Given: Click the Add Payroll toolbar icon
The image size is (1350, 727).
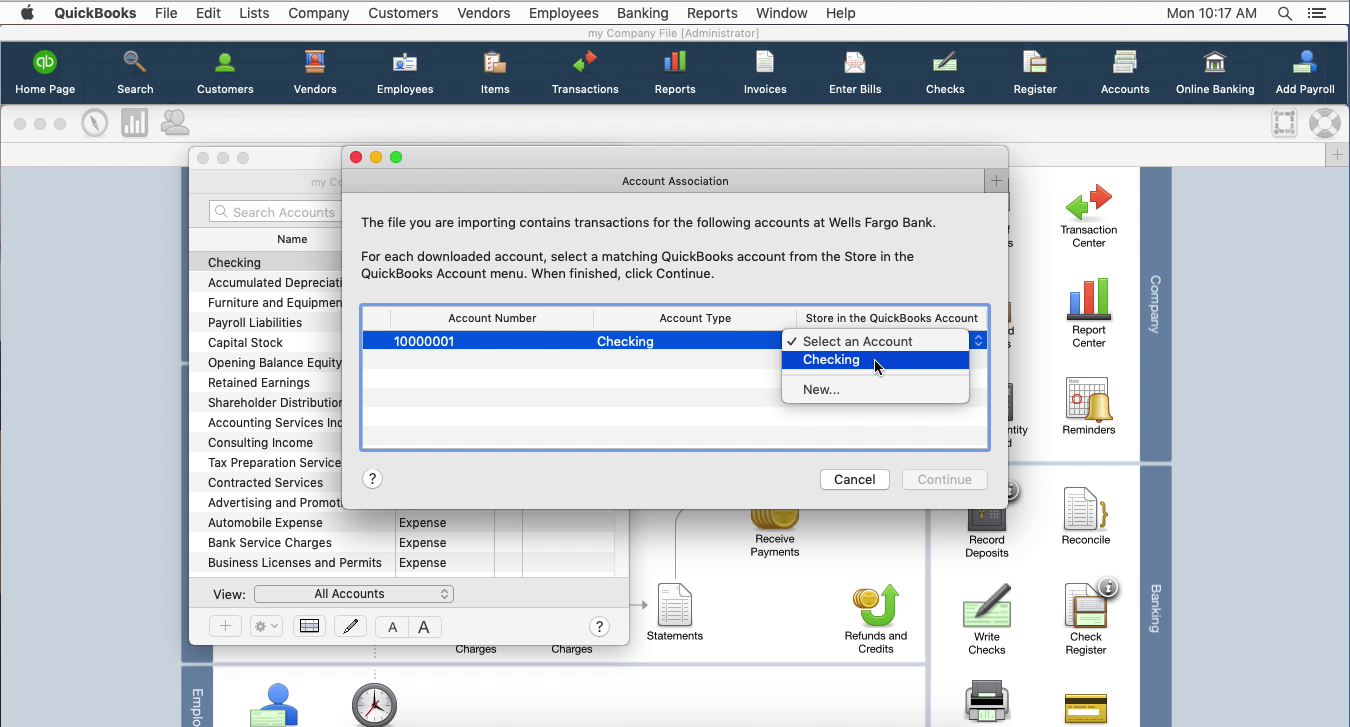Looking at the screenshot, I should pos(1305,73).
